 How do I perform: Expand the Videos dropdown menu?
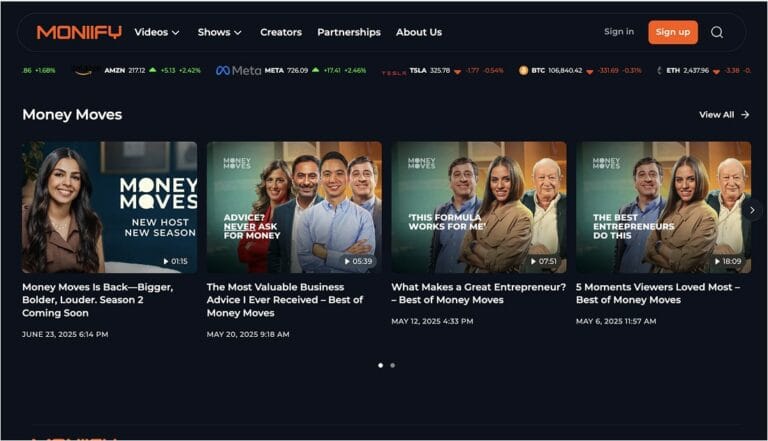click(157, 32)
